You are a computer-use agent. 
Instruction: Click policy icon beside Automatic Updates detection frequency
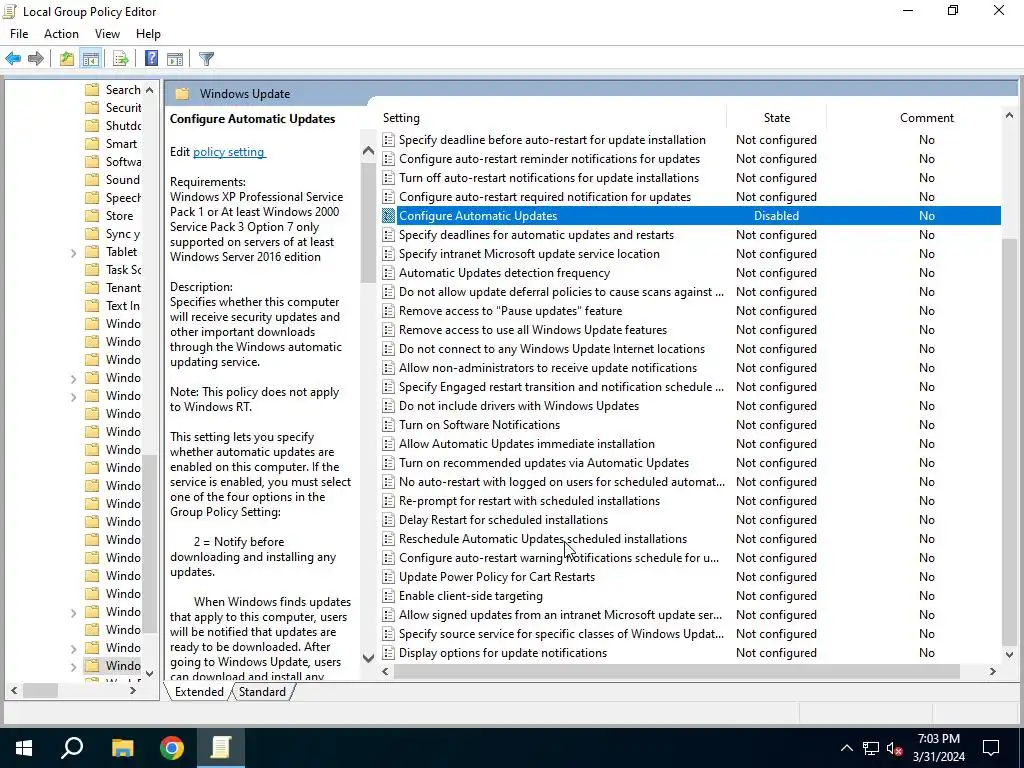[389, 272]
